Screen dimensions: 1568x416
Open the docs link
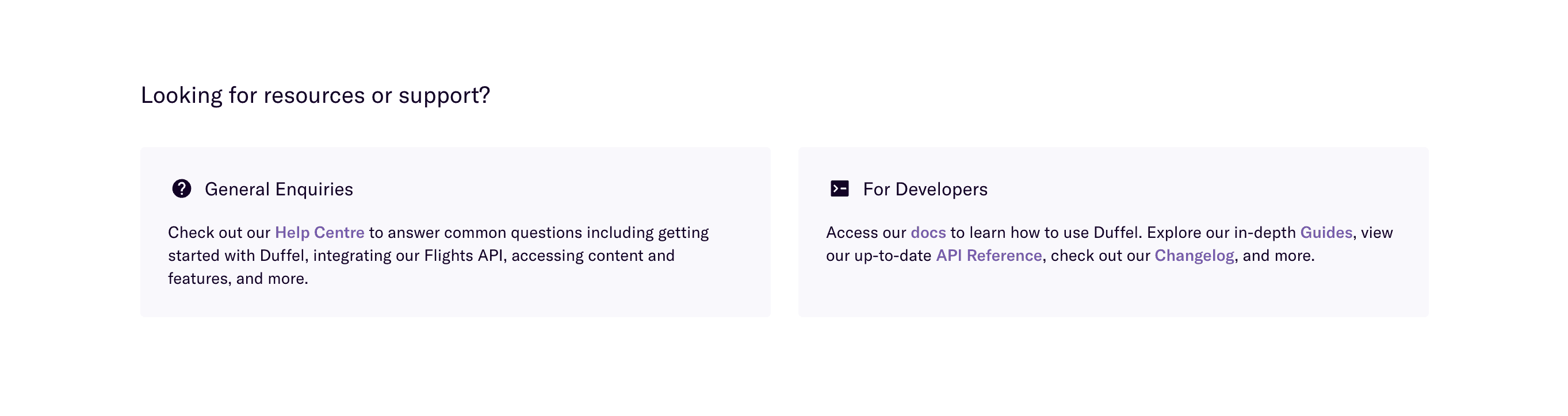click(928, 232)
